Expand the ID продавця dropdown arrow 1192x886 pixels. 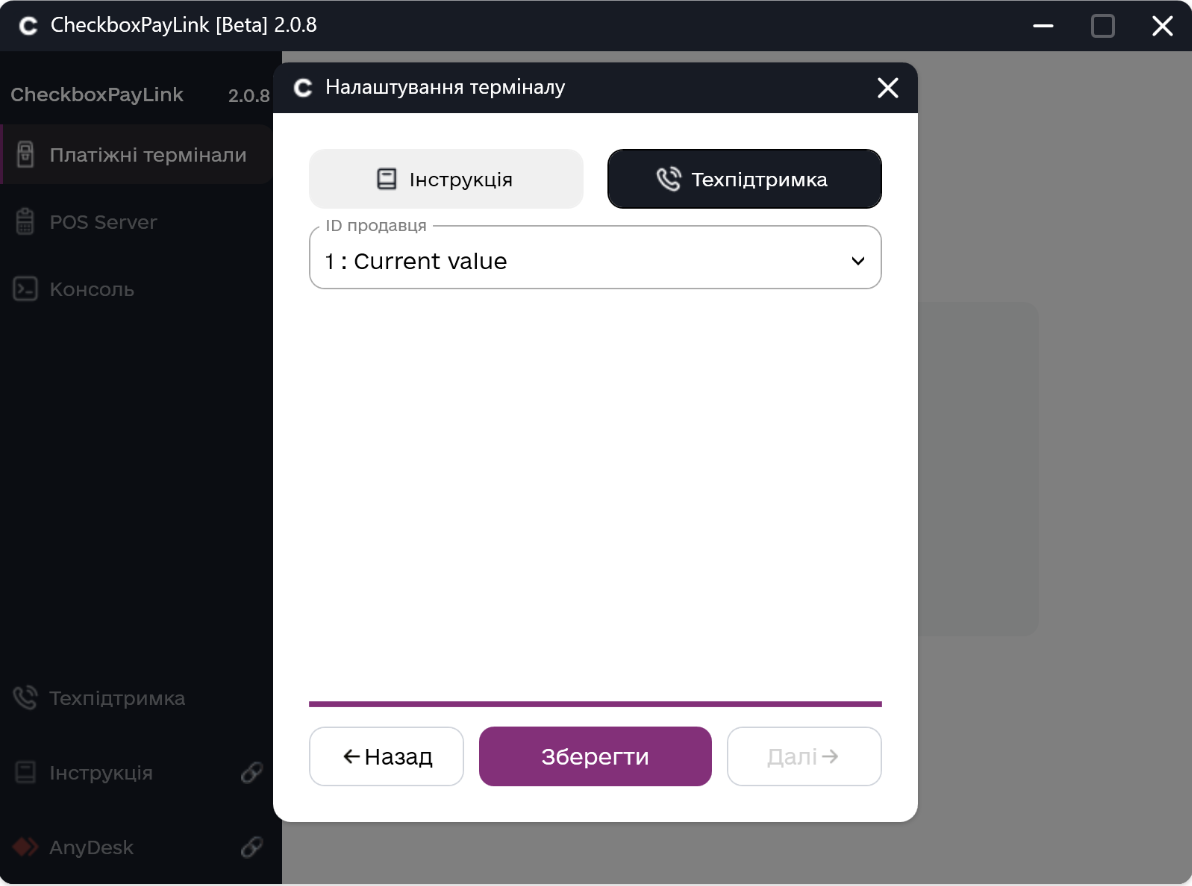tap(857, 261)
